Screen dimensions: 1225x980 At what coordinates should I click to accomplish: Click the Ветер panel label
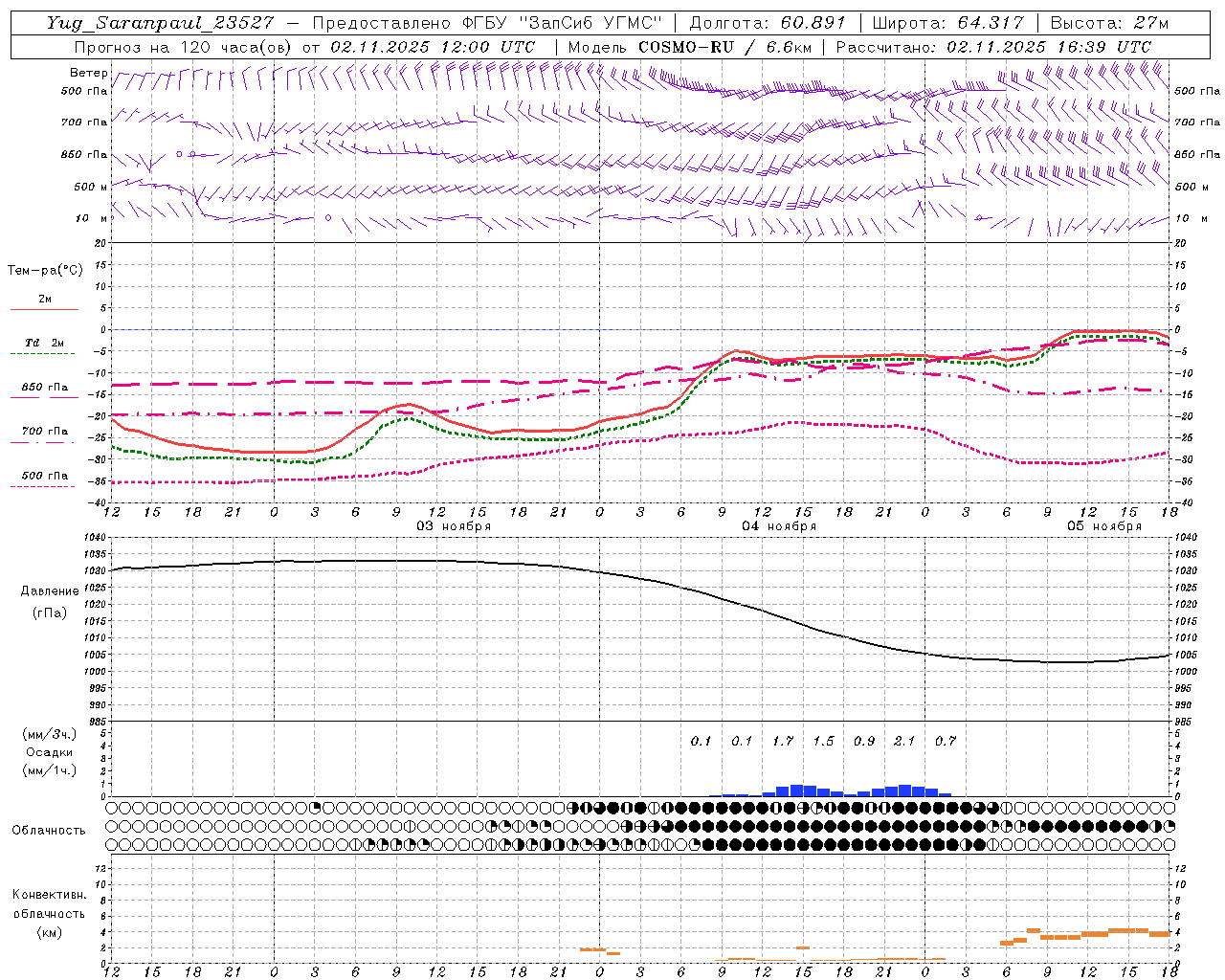coord(88,73)
